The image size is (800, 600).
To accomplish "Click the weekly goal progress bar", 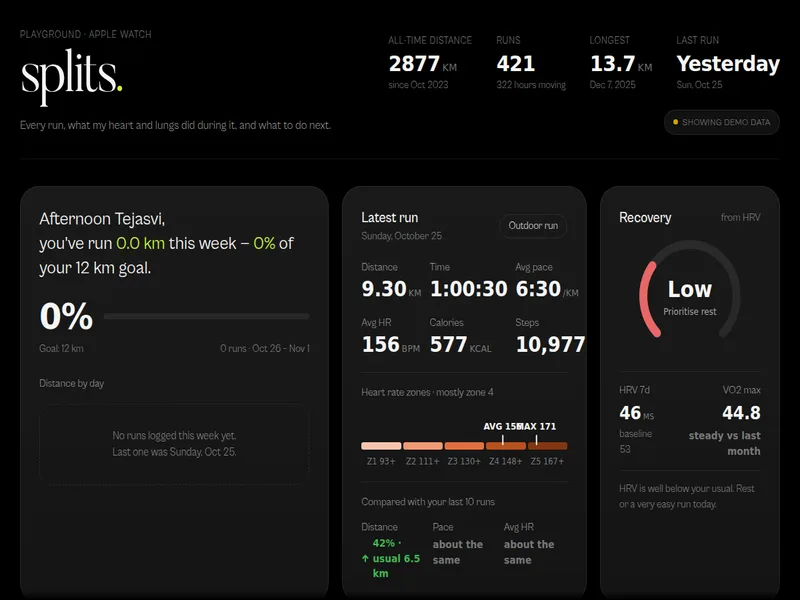I will point(207,316).
